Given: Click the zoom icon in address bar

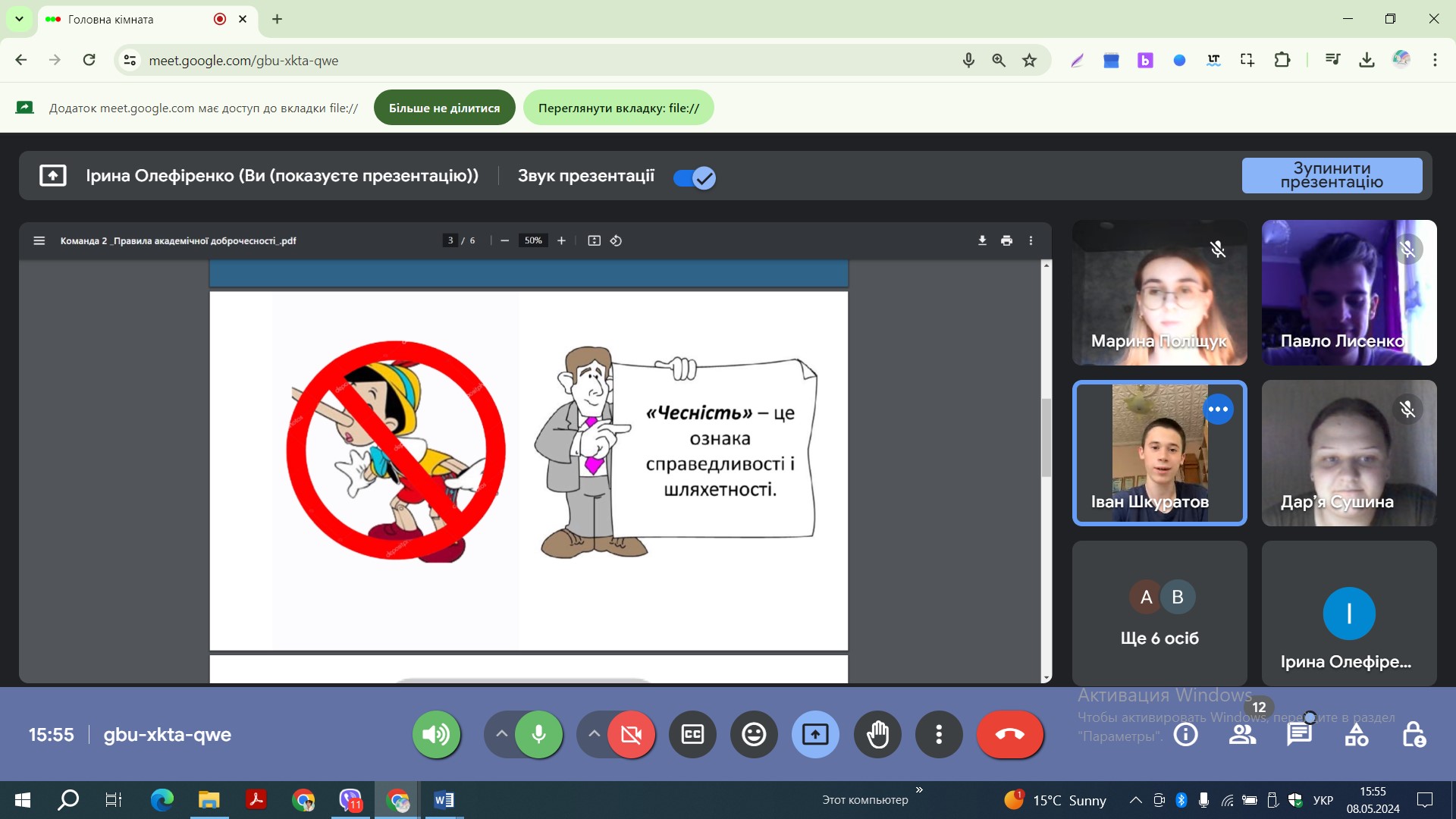Looking at the screenshot, I should click(x=999, y=60).
